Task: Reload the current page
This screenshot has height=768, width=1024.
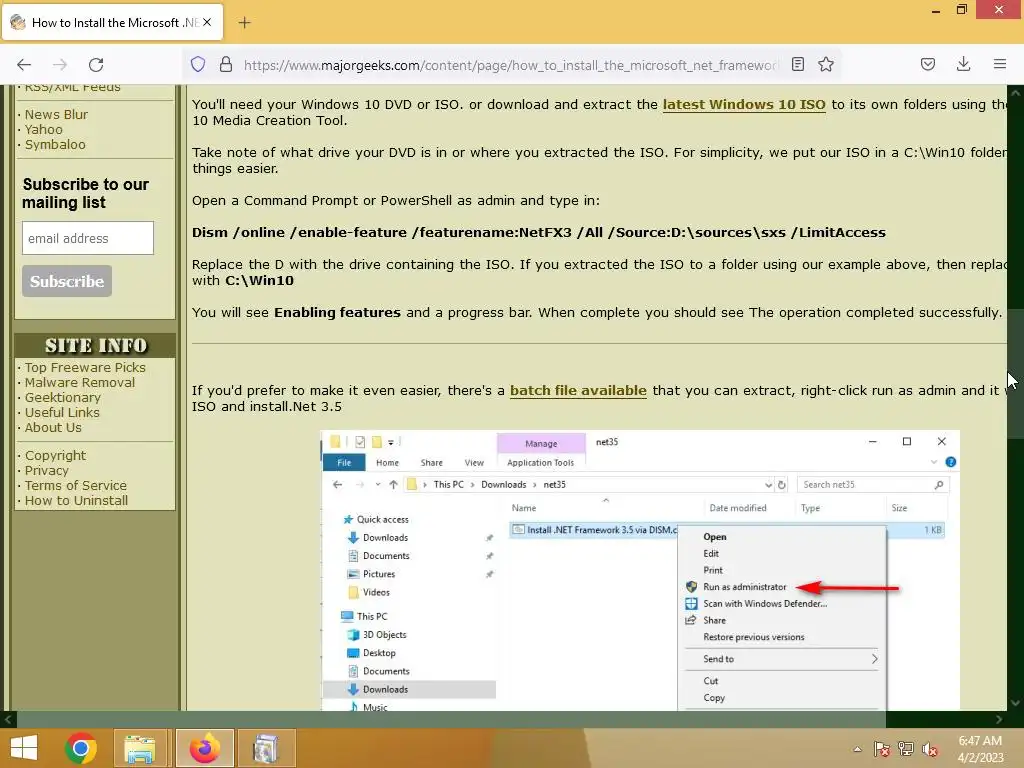Action: pos(96,65)
